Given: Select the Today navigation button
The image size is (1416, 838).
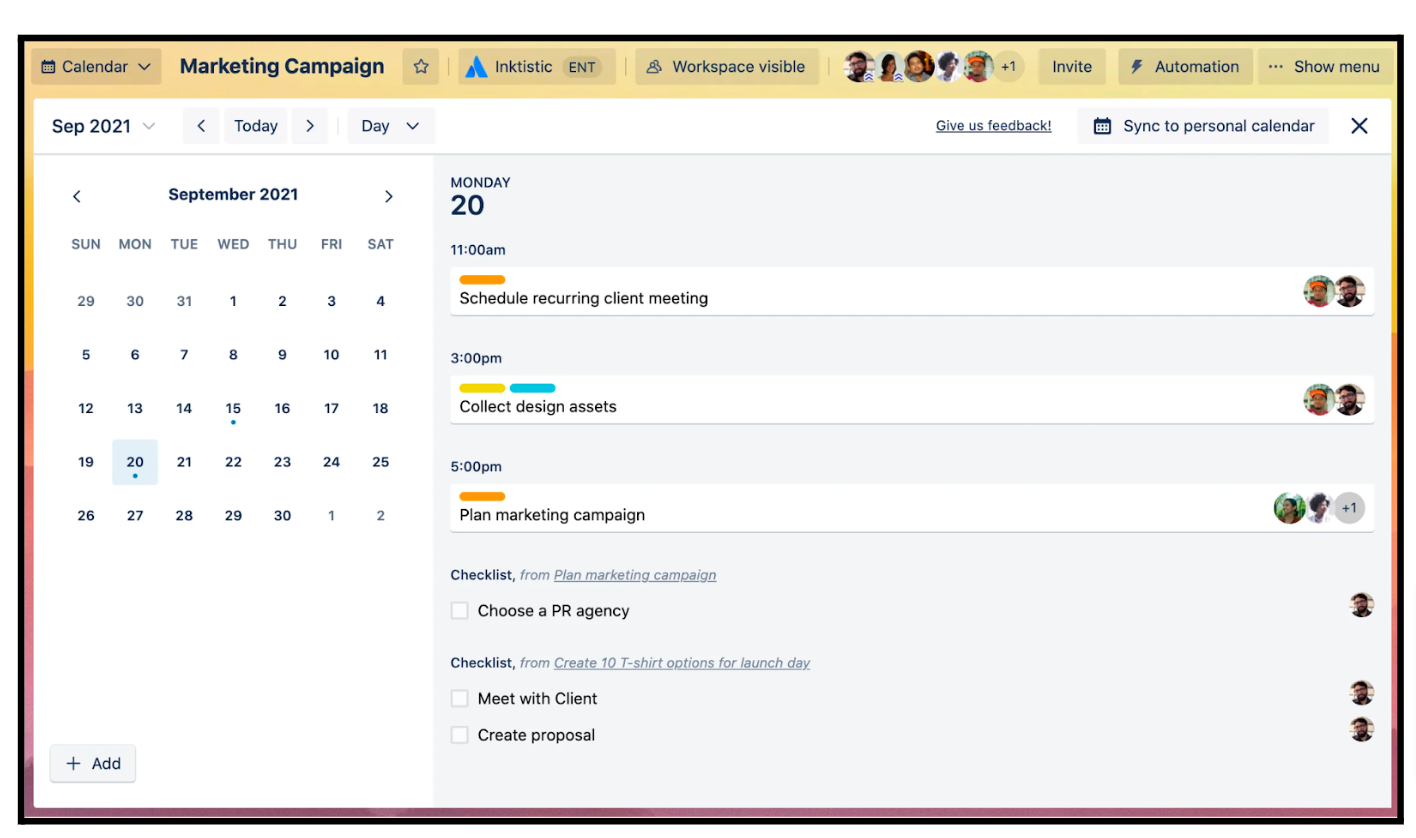Looking at the screenshot, I should 255,125.
